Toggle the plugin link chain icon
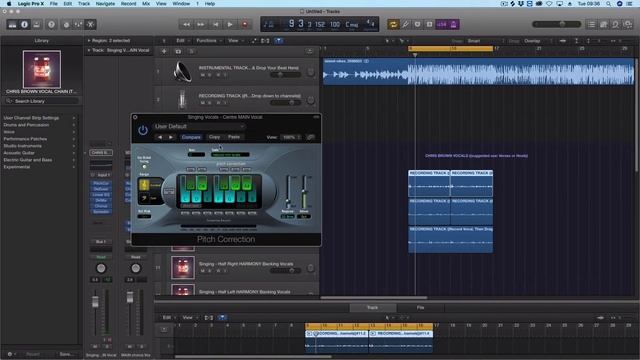The height and width of the screenshot is (360, 640). (311, 137)
